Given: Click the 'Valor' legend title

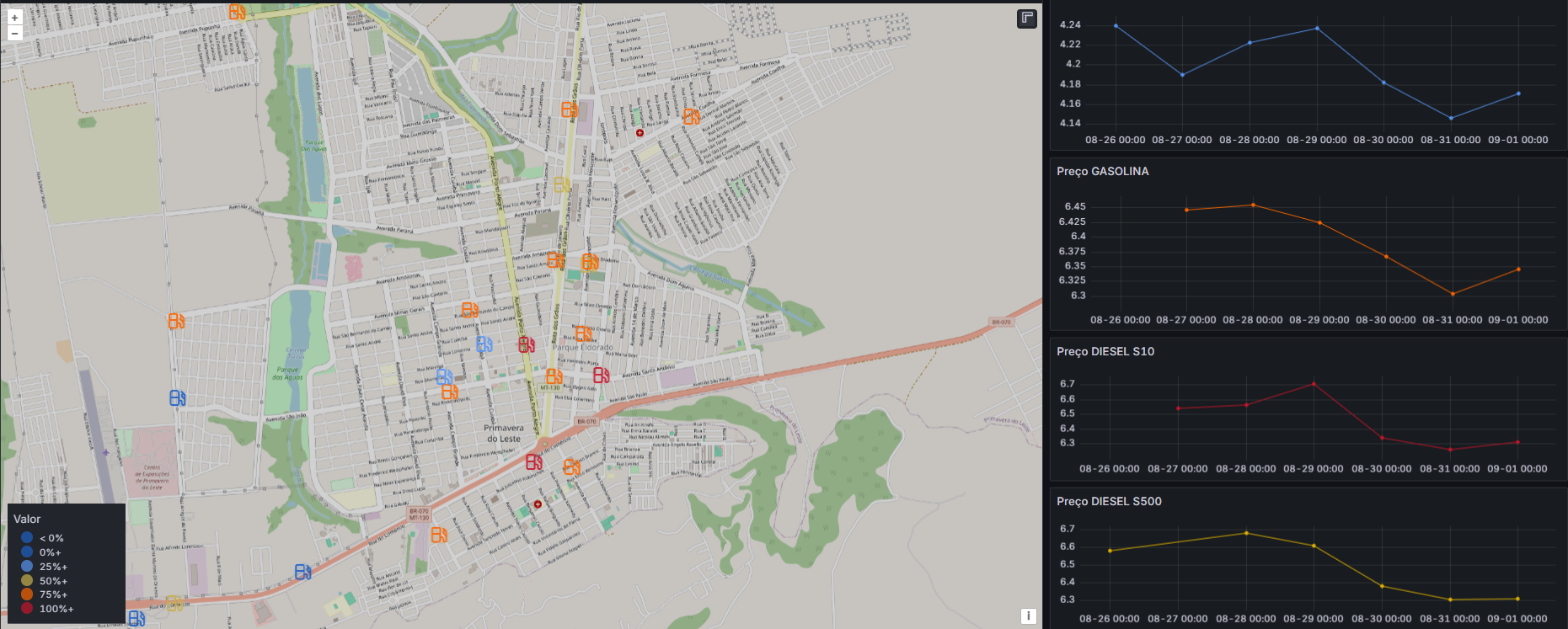Looking at the screenshot, I should [x=27, y=519].
